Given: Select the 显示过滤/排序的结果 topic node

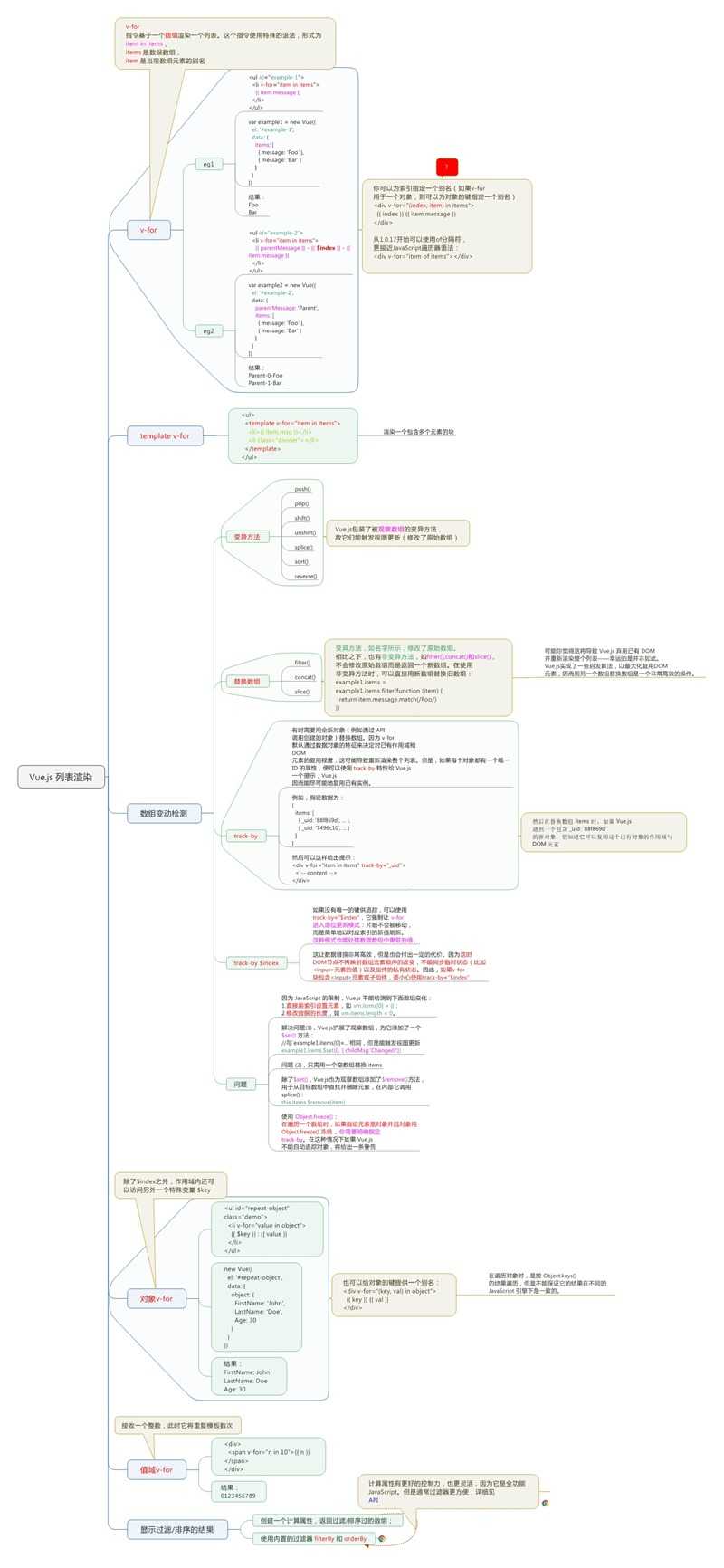Looking at the screenshot, I should point(176,1529).
